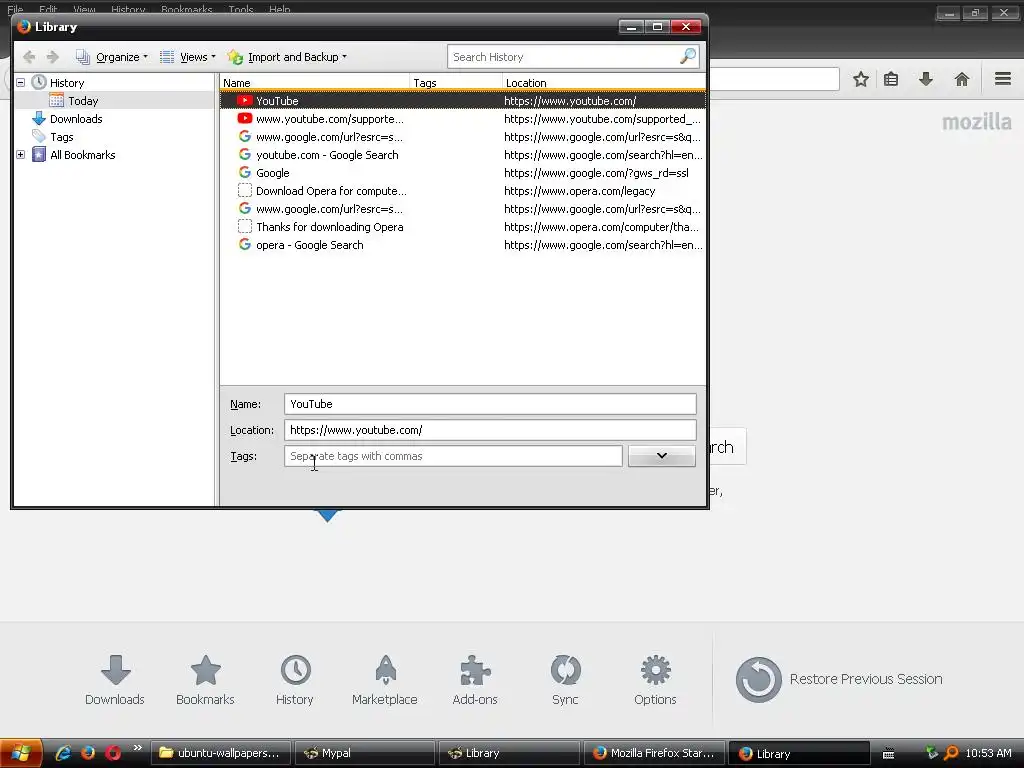
Task: Click the magnifier icon in Search History
Action: (687, 57)
